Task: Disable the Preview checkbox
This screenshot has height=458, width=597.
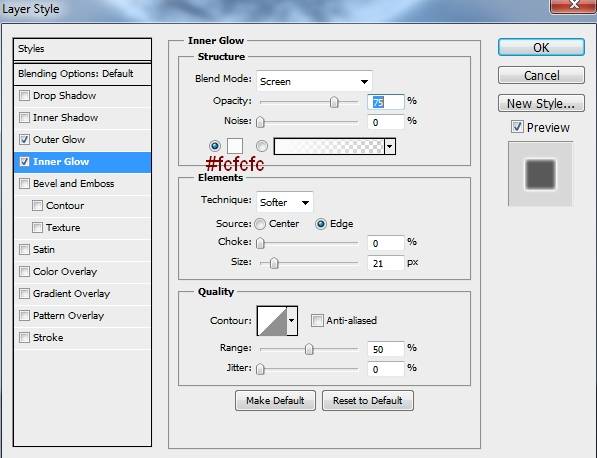Action: [x=517, y=127]
